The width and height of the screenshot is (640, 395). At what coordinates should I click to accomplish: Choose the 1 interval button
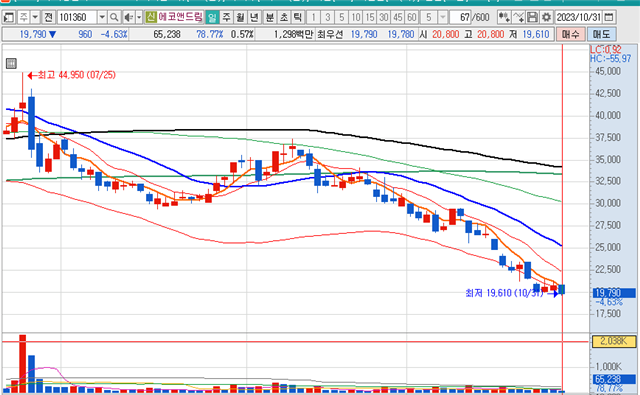[313, 17]
